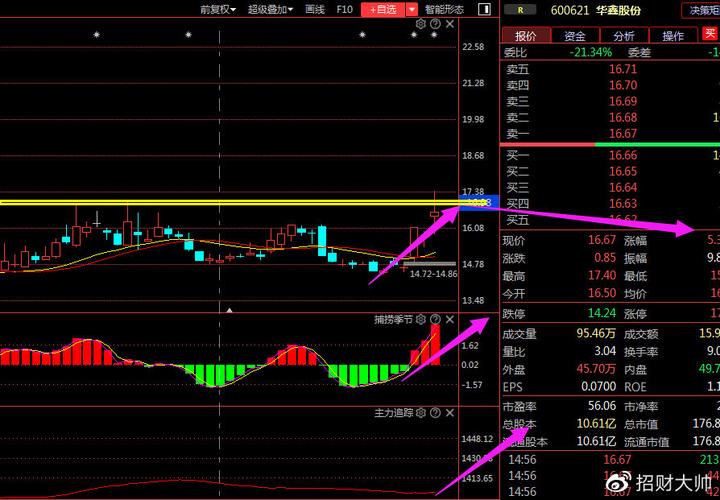Switch to the 资金 tab
The image size is (720, 500).
click(x=575, y=36)
